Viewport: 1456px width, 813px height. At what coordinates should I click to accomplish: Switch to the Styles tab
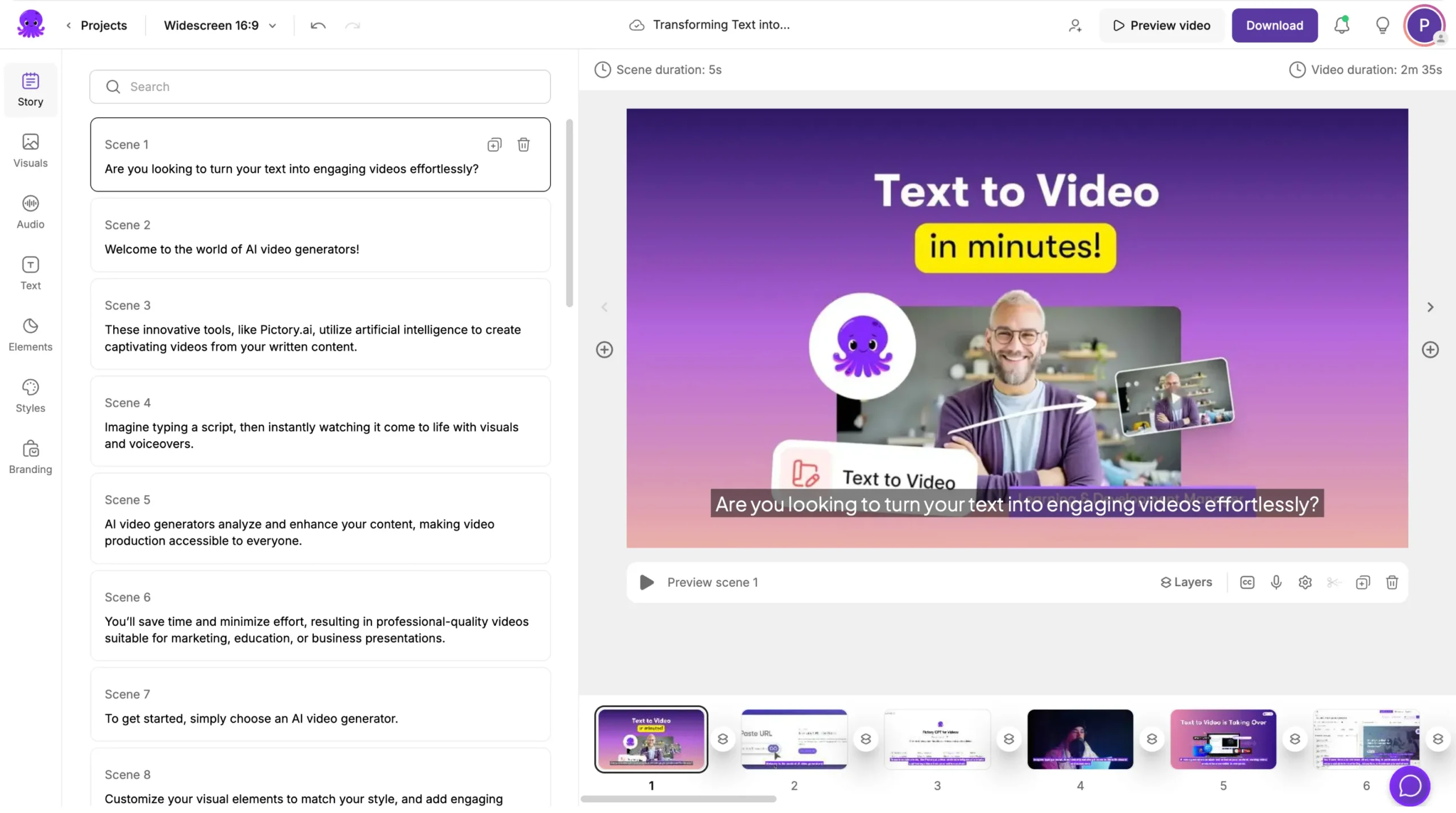(30, 396)
